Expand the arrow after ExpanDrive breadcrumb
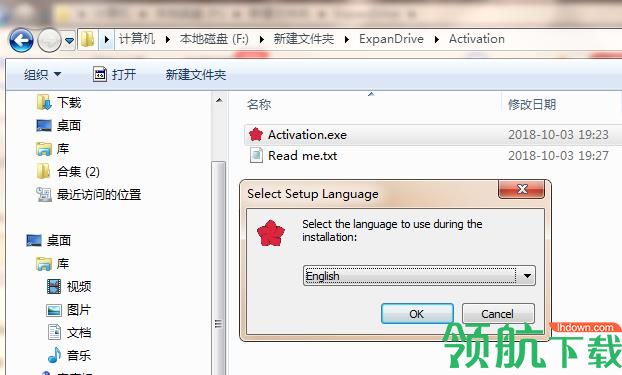 pyautogui.click(x=437, y=39)
